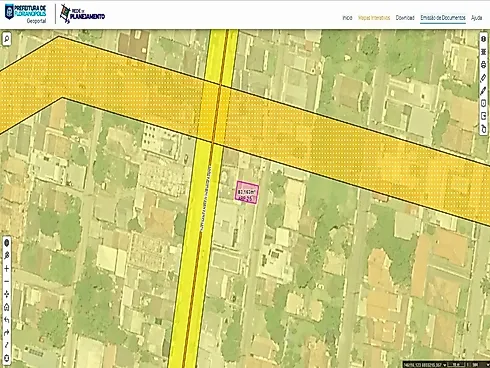
Task: Select the pan arrows tool
Action: pos(7,294)
